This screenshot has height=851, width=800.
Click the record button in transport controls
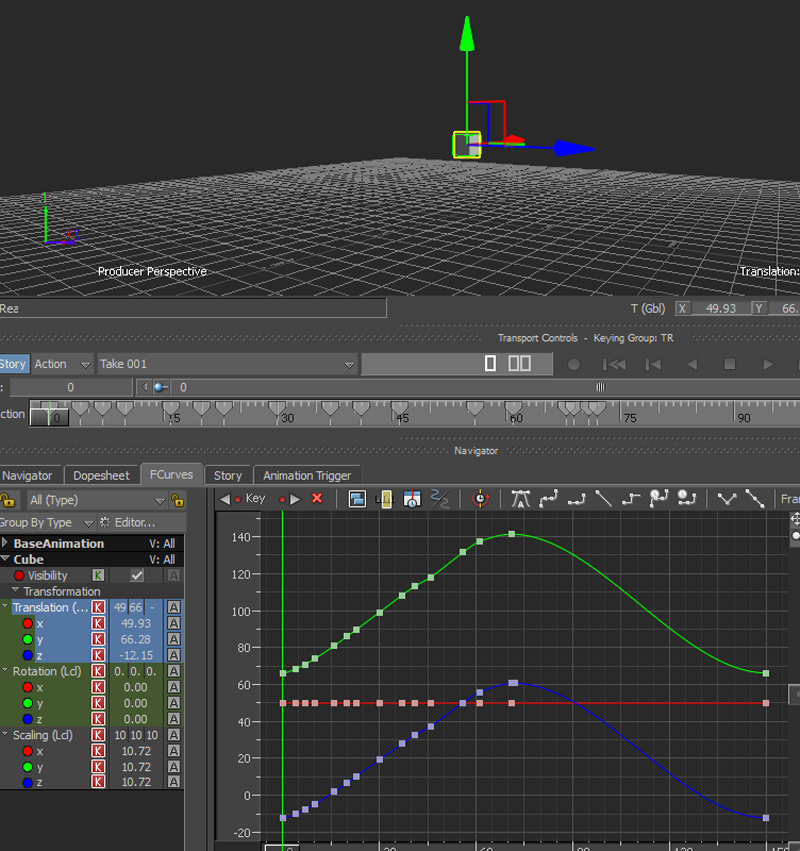573,364
